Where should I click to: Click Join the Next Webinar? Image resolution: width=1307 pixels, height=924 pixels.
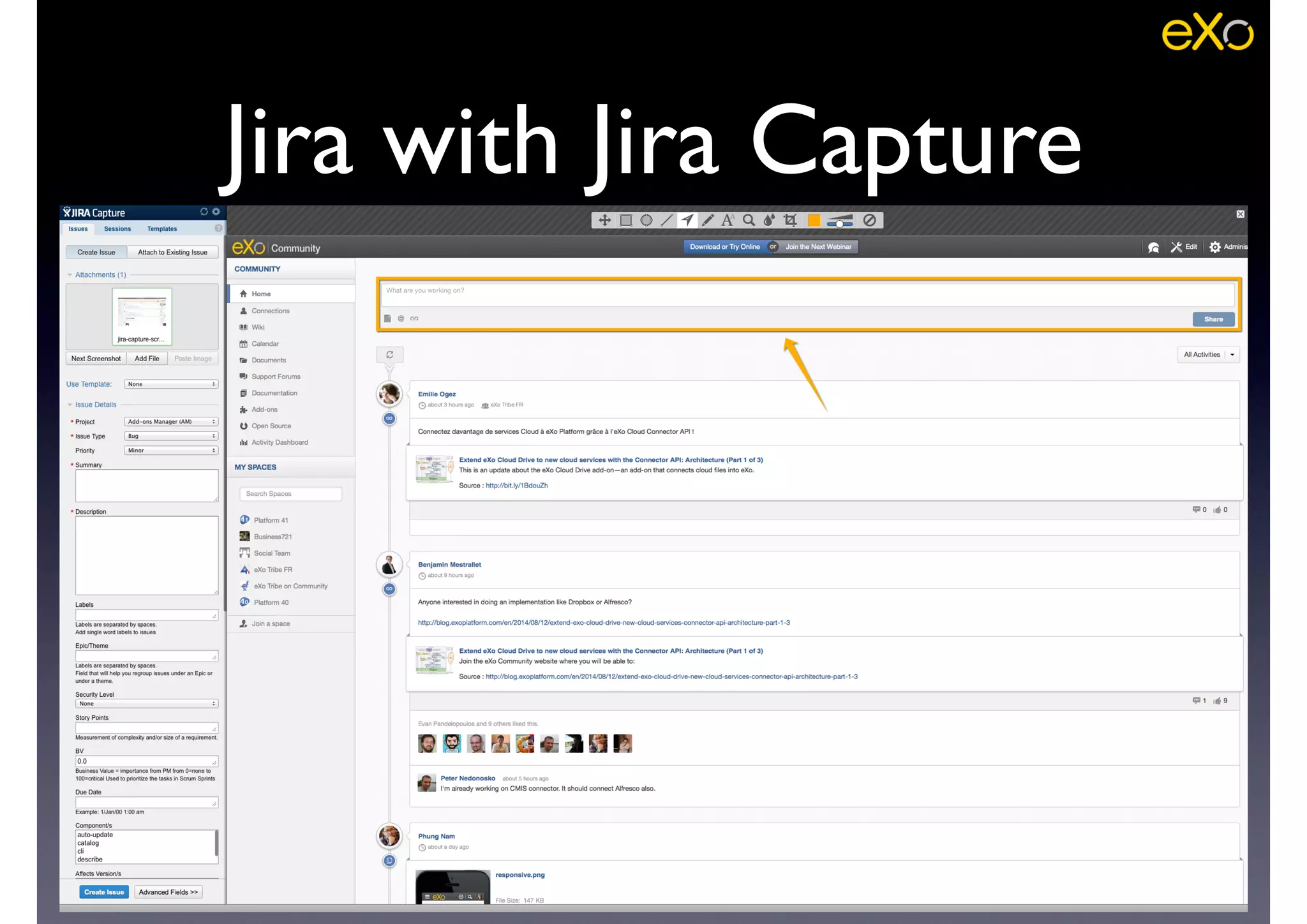[818, 247]
